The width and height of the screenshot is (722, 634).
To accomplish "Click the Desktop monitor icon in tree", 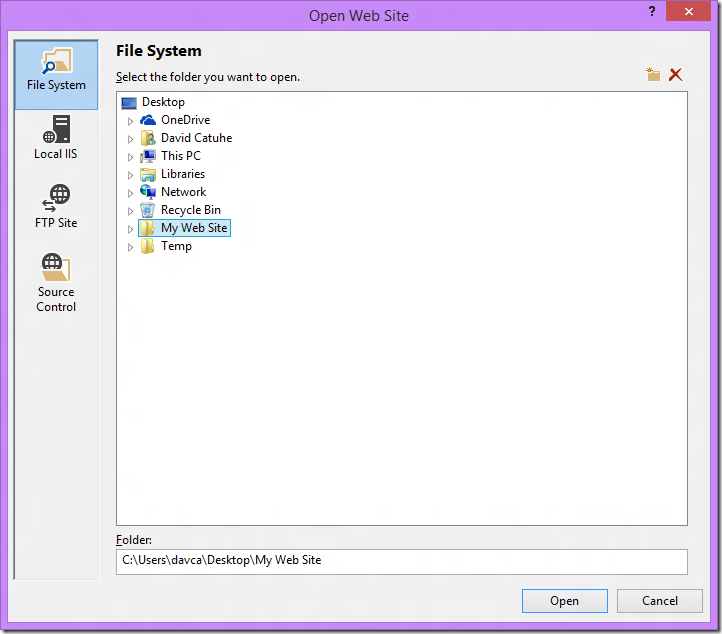I will click(x=129, y=103).
